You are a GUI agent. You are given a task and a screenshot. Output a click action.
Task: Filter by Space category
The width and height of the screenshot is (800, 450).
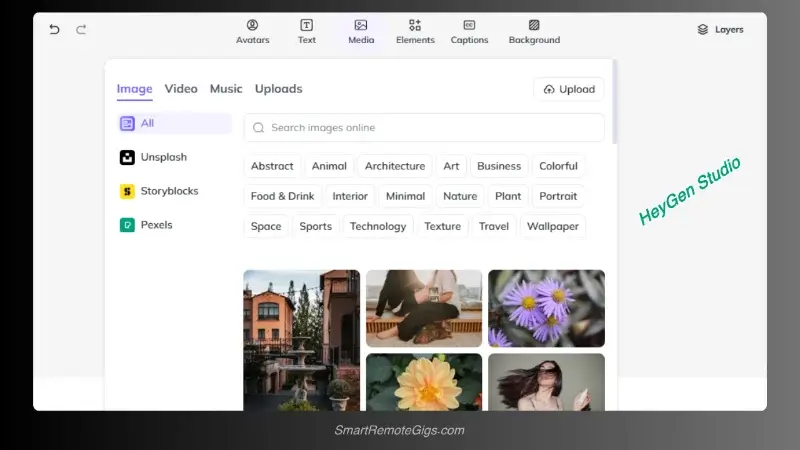(266, 227)
